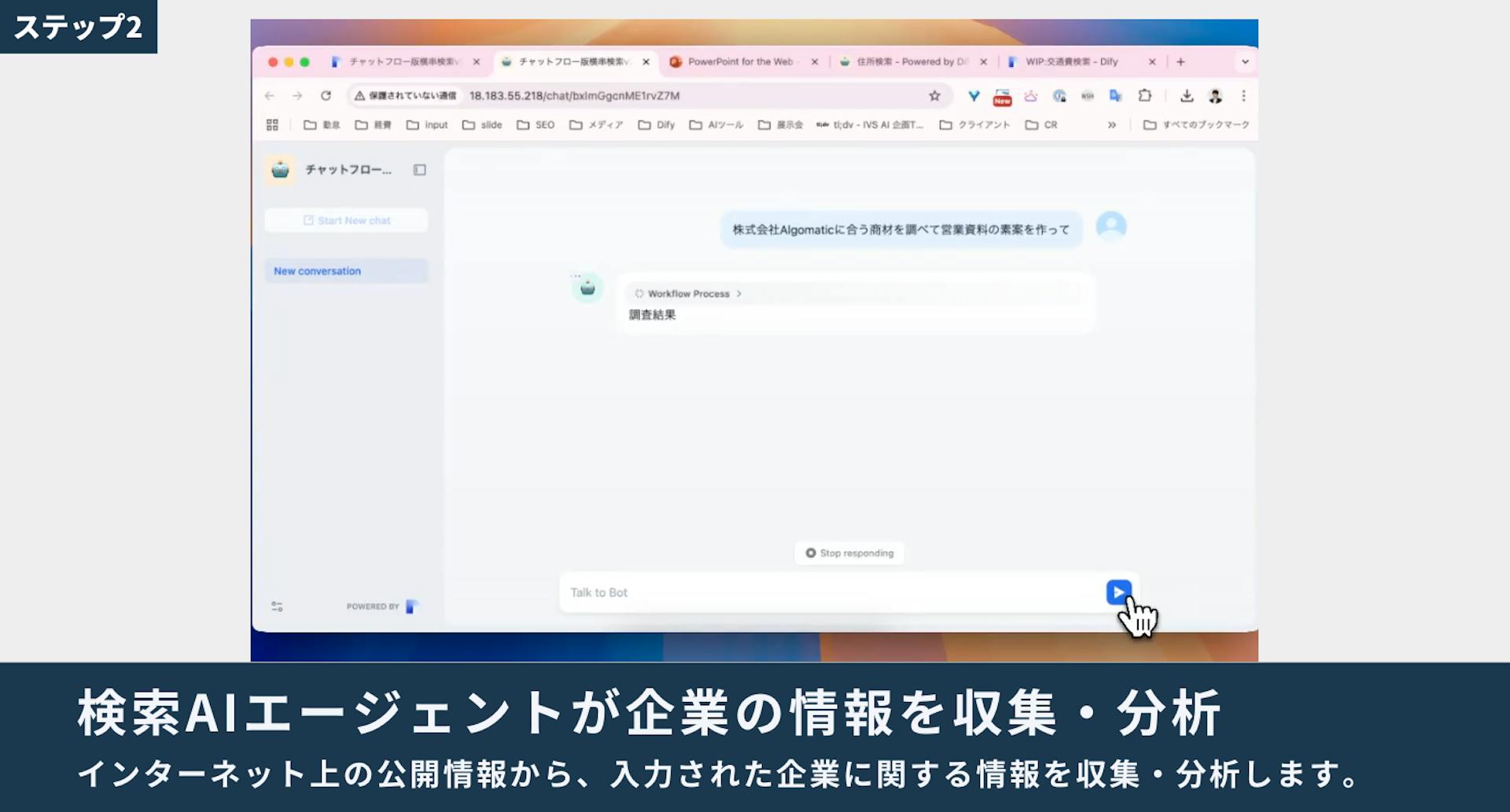
Task: Click the blue send message button
Action: 1118,592
